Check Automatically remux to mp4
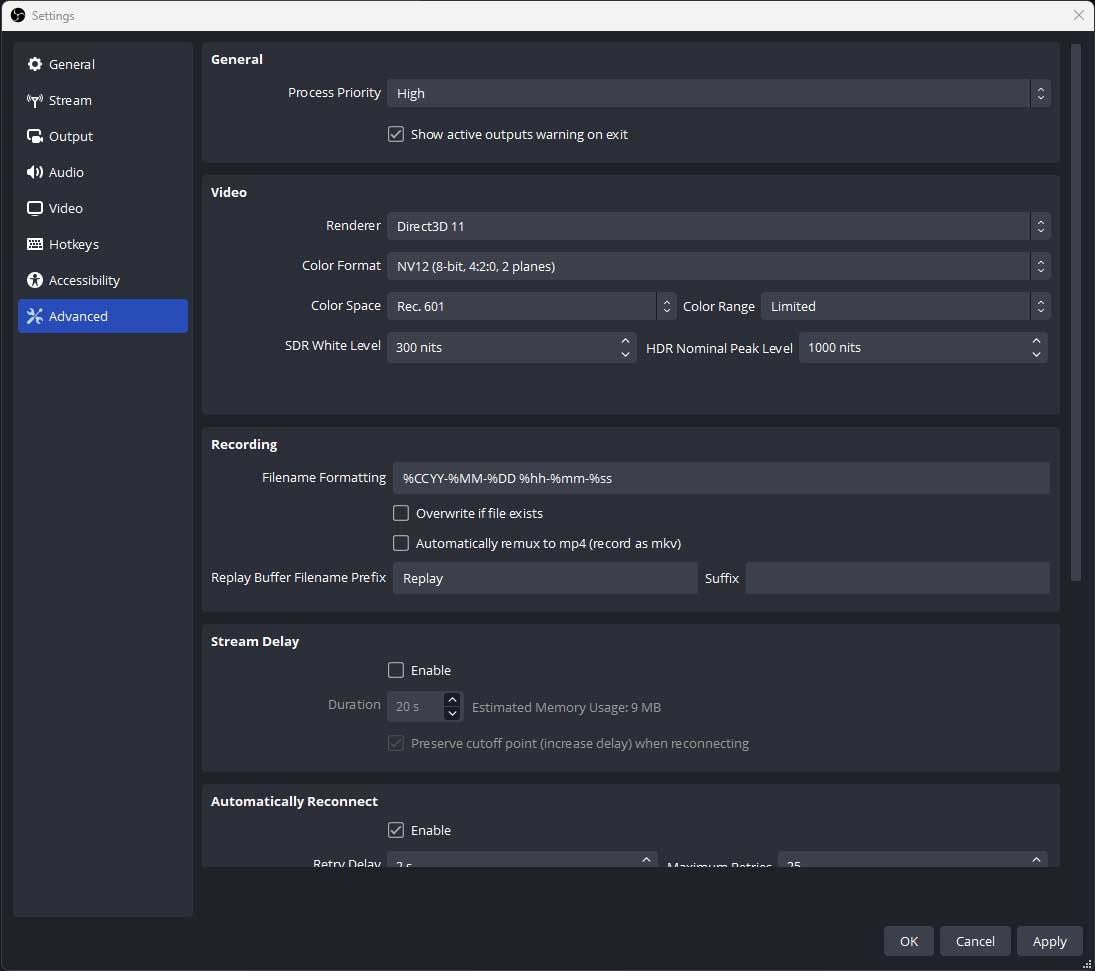 pyautogui.click(x=401, y=543)
